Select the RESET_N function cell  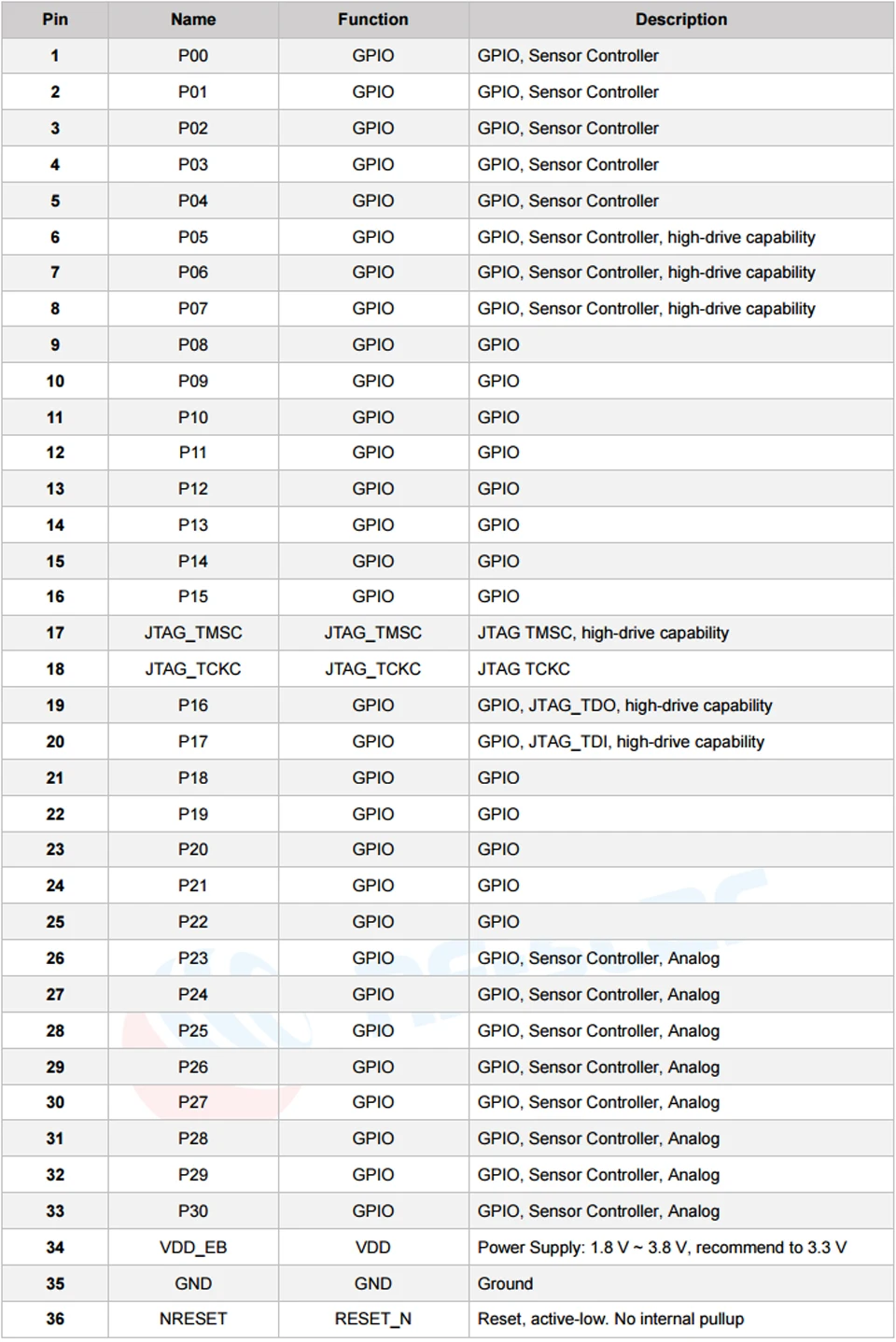coord(373,1319)
